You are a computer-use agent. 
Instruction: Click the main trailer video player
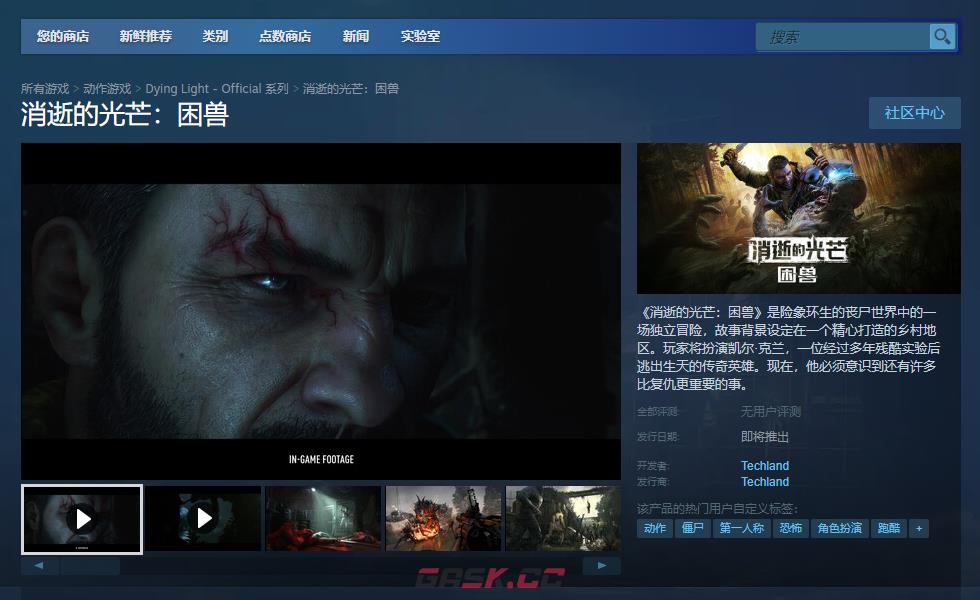point(321,311)
